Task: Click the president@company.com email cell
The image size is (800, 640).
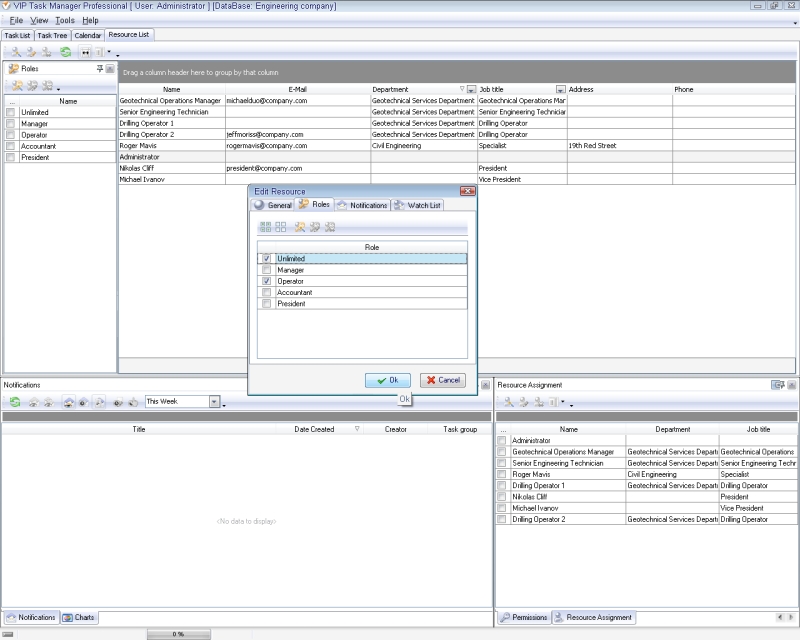Action: tap(298, 168)
